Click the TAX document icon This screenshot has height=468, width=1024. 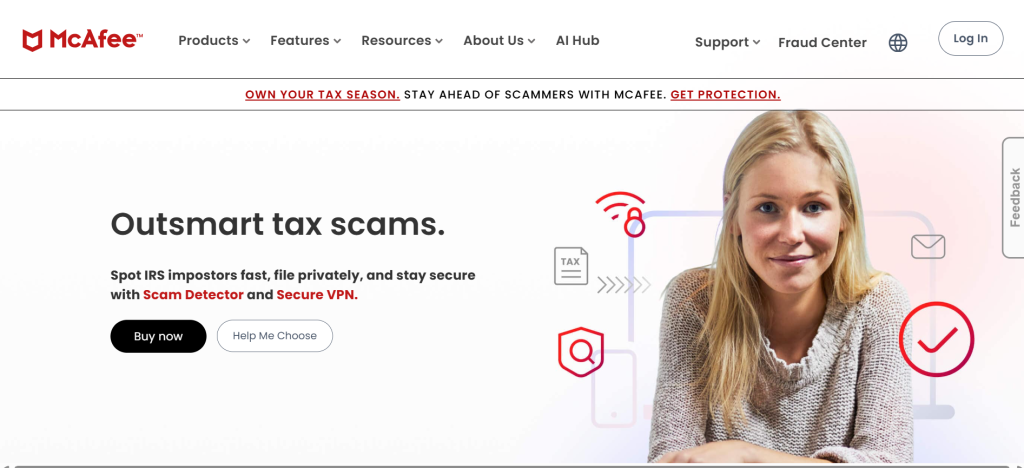[571, 266]
